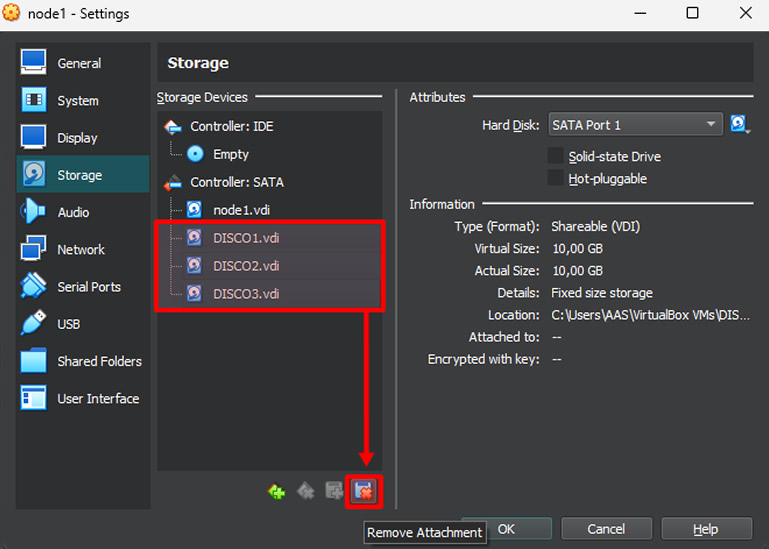Click the Audio speaker icon
Viewport: 769px width, 549px height.
(33, 211)
